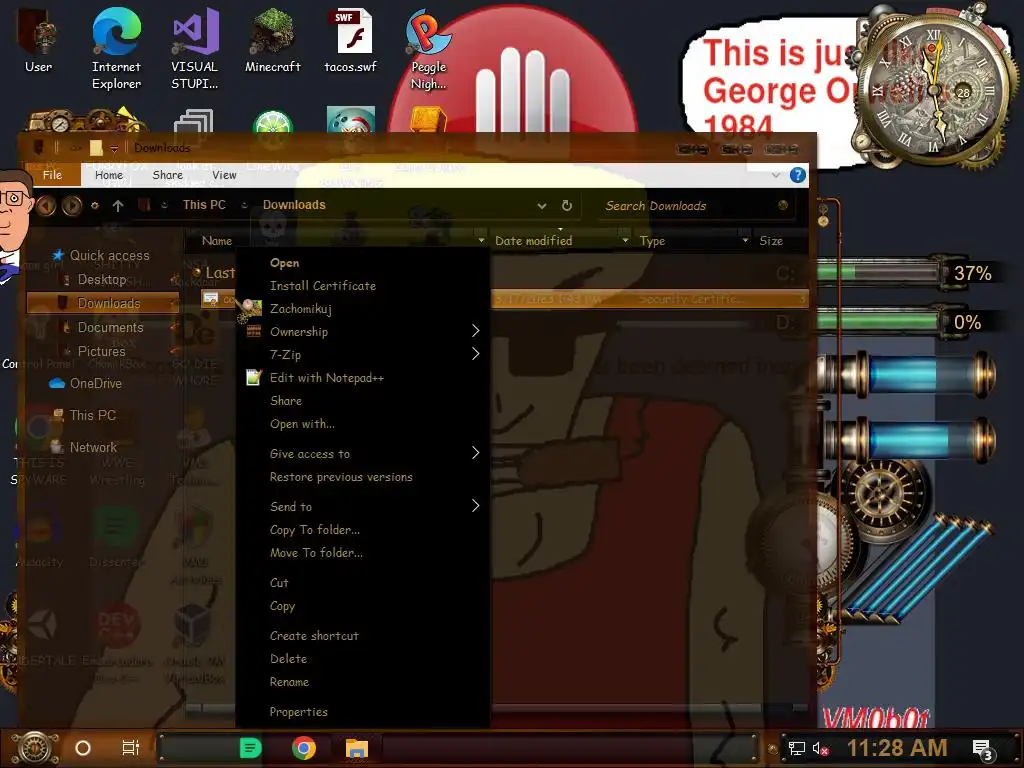Viewport: 1024px width, 768px height.
Task: Open the address bar history dropdown
Action: click(x=541, y=206)
